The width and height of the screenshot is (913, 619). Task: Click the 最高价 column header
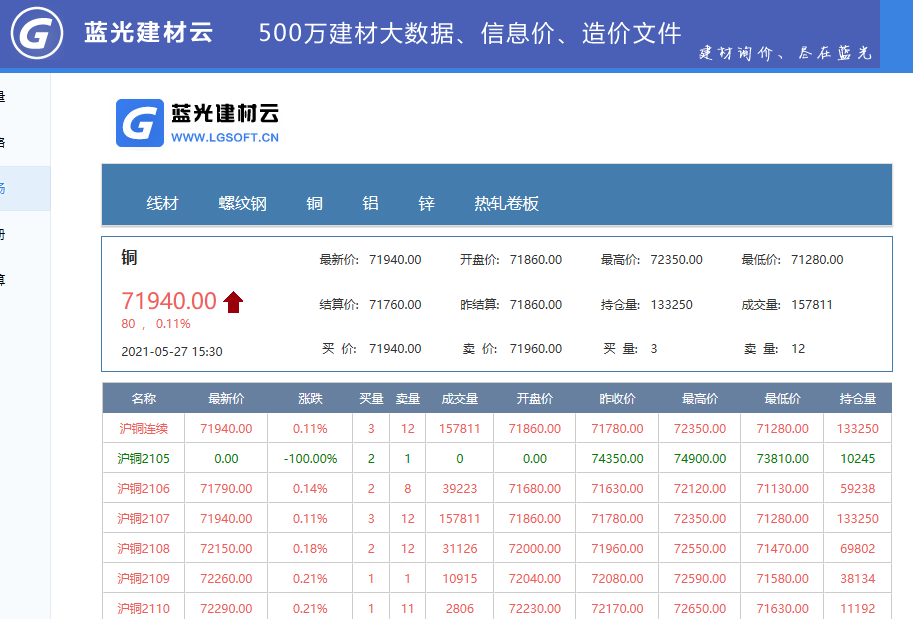pyautogui.click(x=700, y=398)
